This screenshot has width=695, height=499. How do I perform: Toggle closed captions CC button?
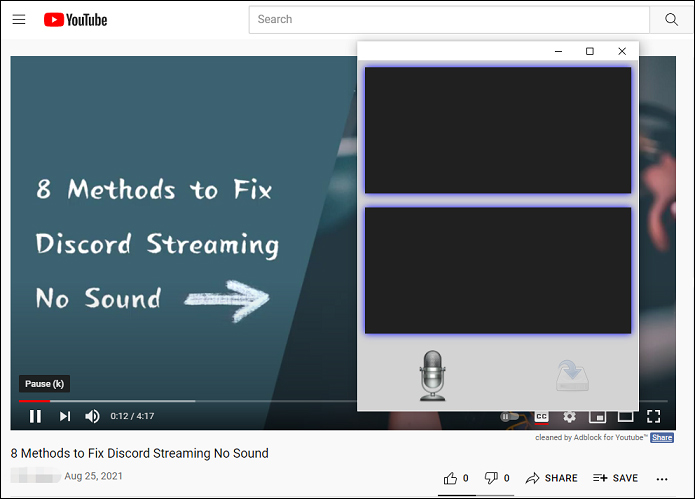pyautogui.click(x=542, y=417)
